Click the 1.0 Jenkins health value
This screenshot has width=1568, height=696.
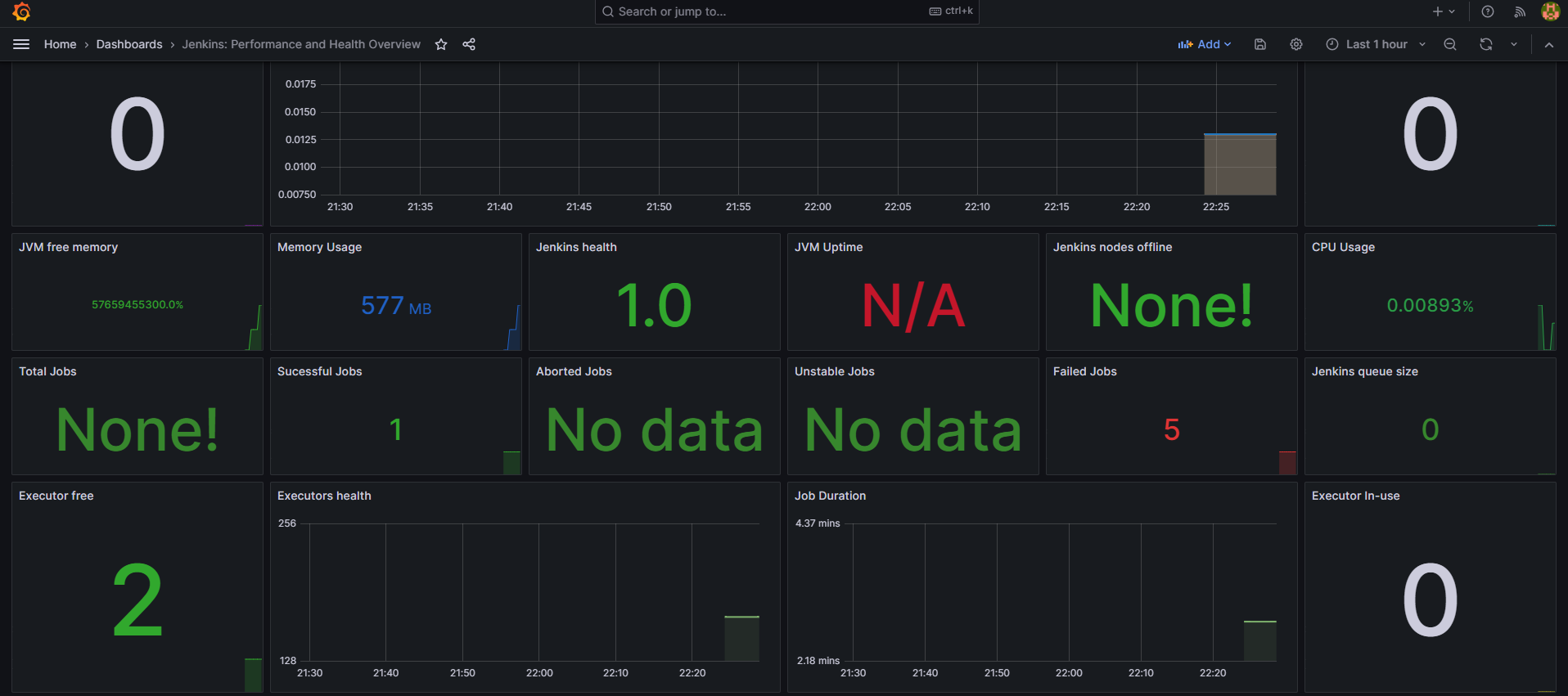coord(655,306)
